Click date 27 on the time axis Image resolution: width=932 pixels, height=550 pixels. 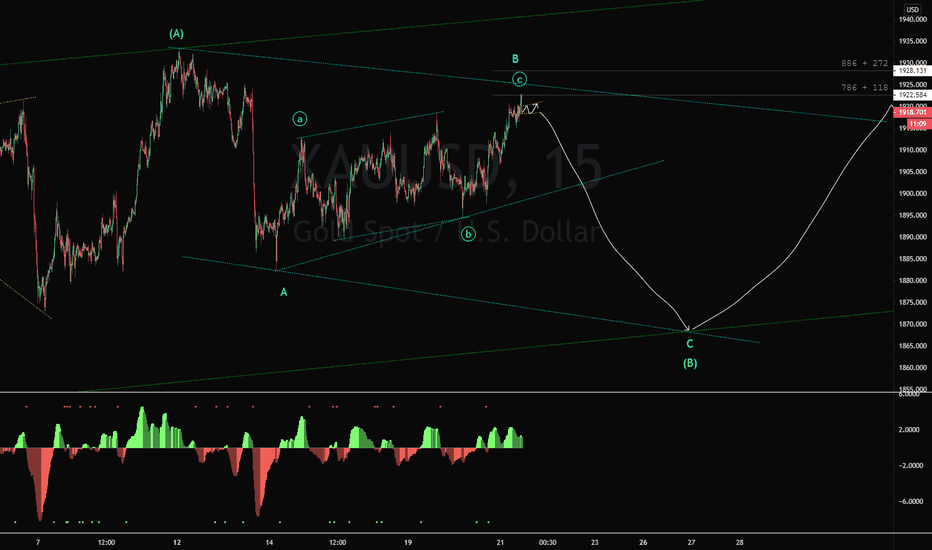(691, 542)
